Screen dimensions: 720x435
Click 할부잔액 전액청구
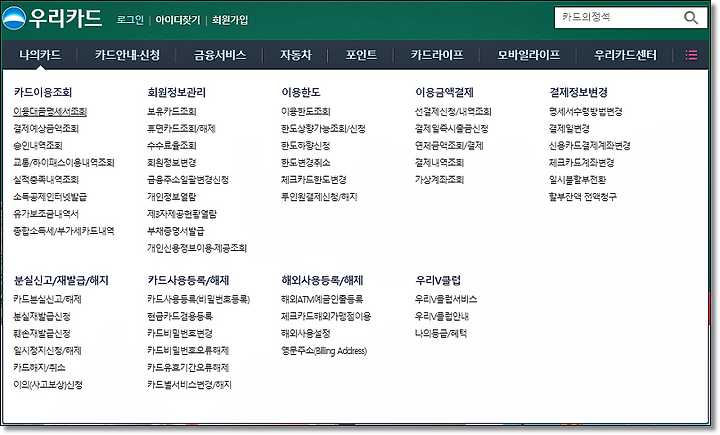(x=583, y=197)
